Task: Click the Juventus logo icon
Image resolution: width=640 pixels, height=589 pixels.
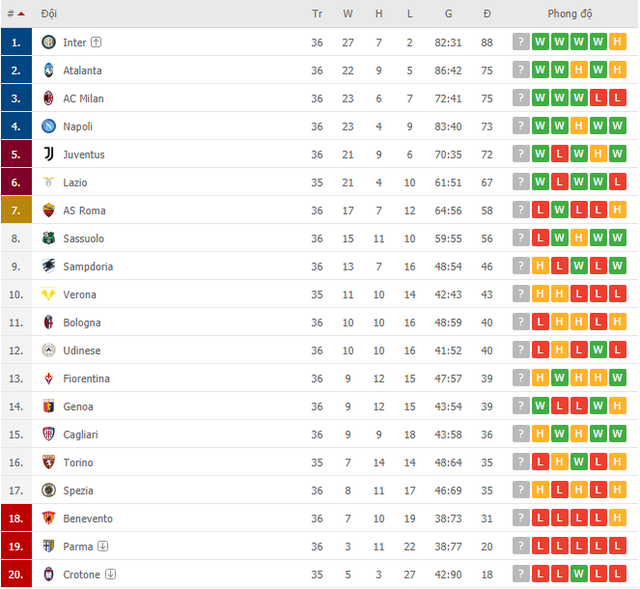Action: point(49,154)
